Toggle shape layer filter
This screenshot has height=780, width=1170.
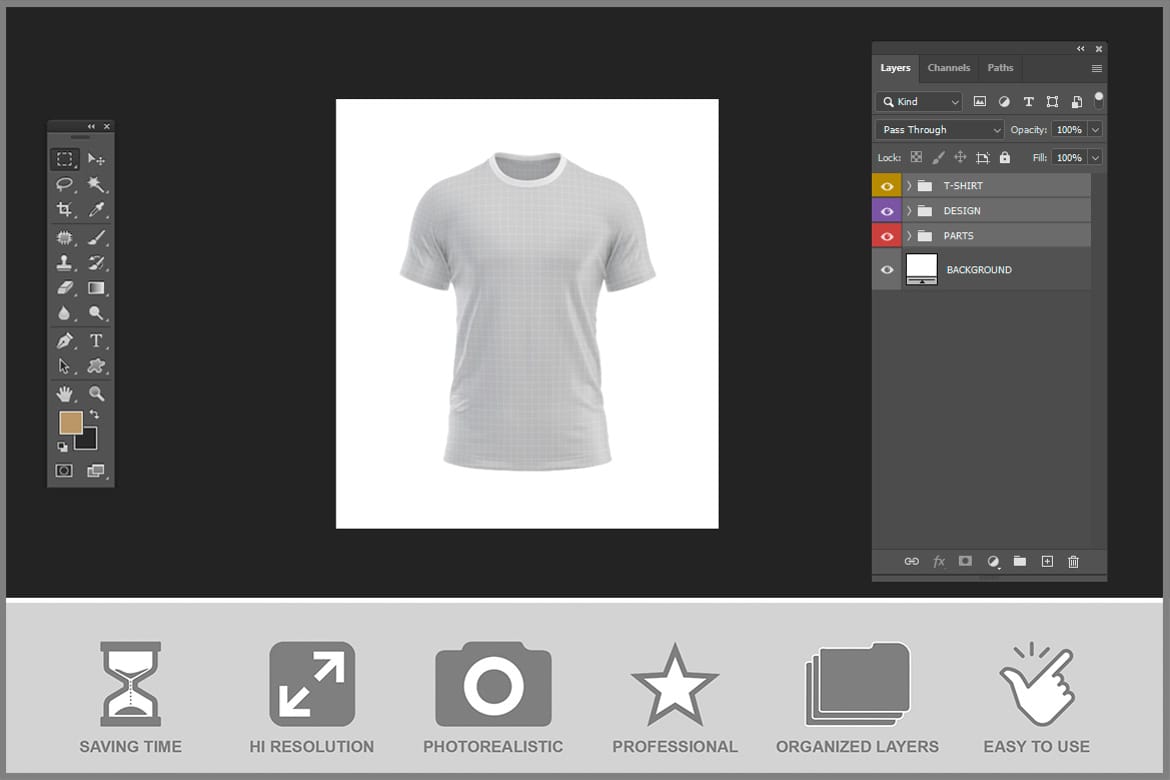coord(1052,102)
